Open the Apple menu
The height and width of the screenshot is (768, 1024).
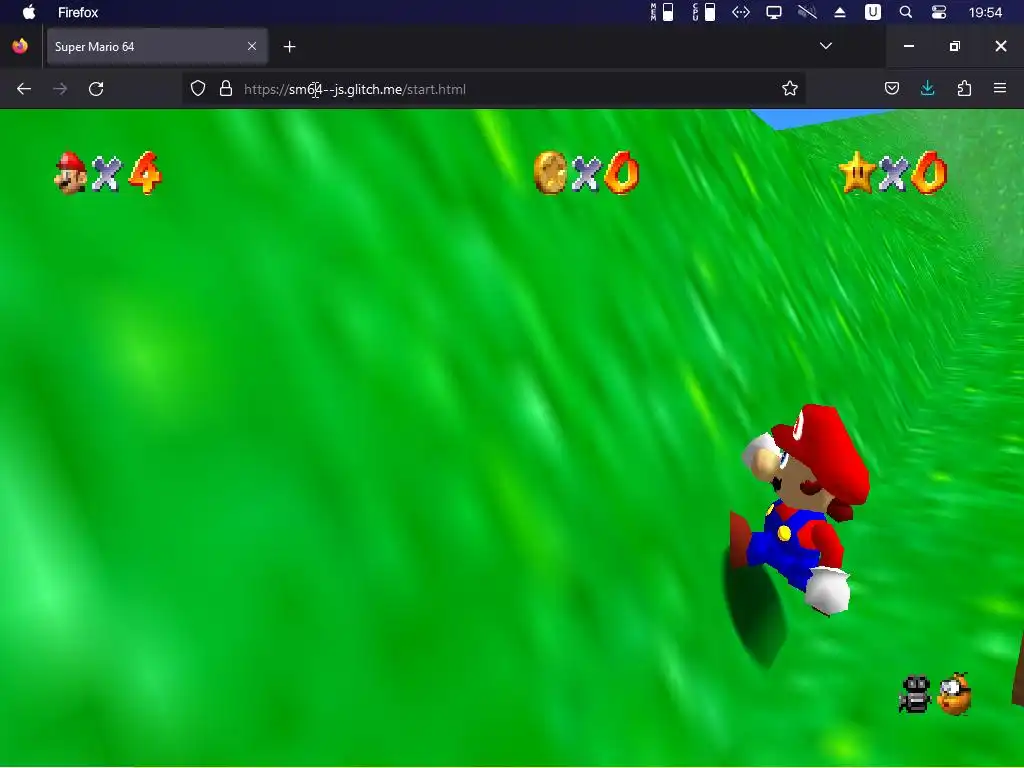click(29, 12)
